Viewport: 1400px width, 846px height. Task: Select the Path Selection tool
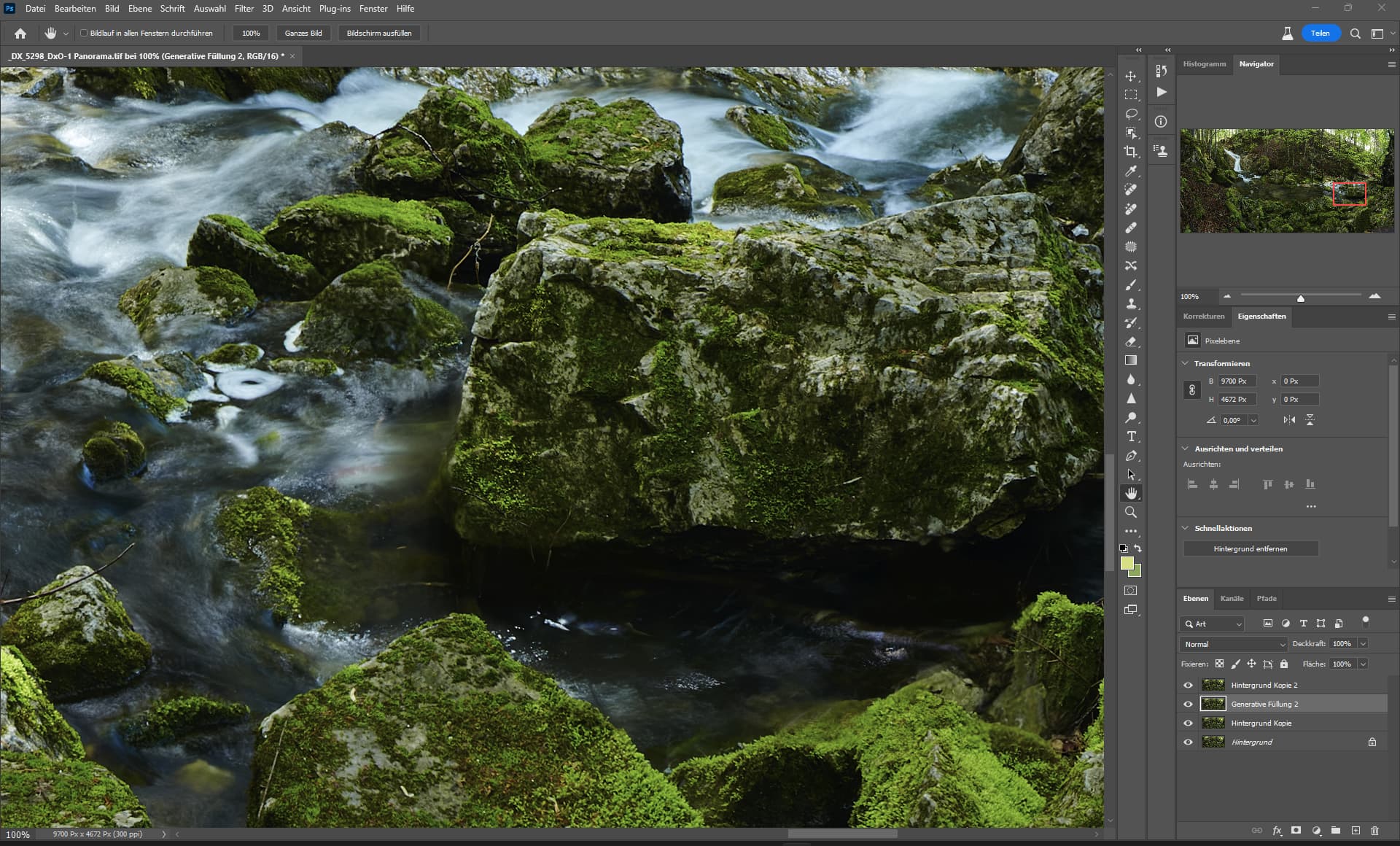(1131, 474)
